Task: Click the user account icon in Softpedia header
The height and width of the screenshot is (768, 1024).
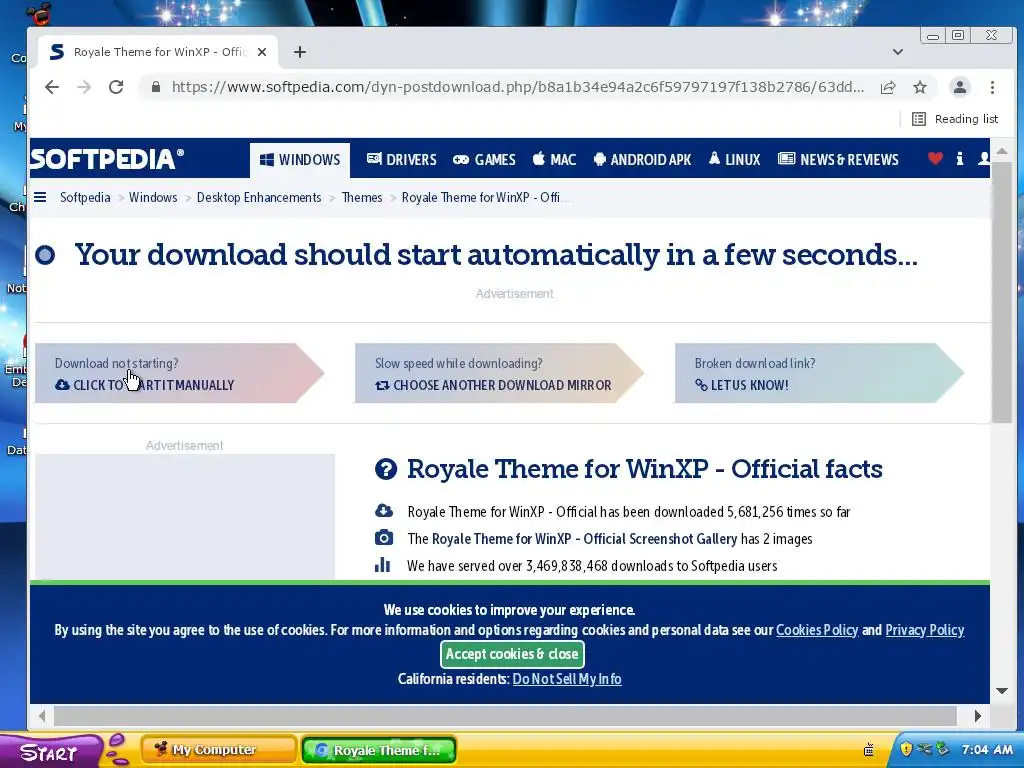Action: coord(984,159)
